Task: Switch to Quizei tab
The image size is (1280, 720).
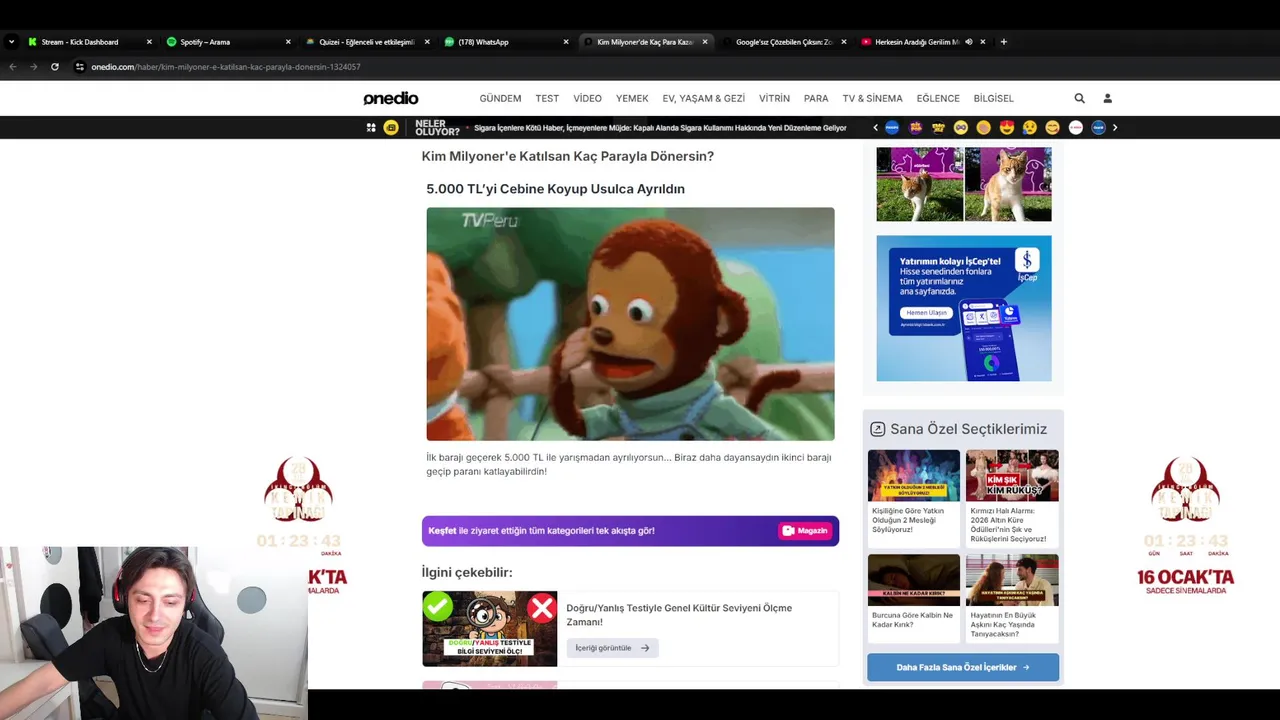Action: [x=366, y=42]
